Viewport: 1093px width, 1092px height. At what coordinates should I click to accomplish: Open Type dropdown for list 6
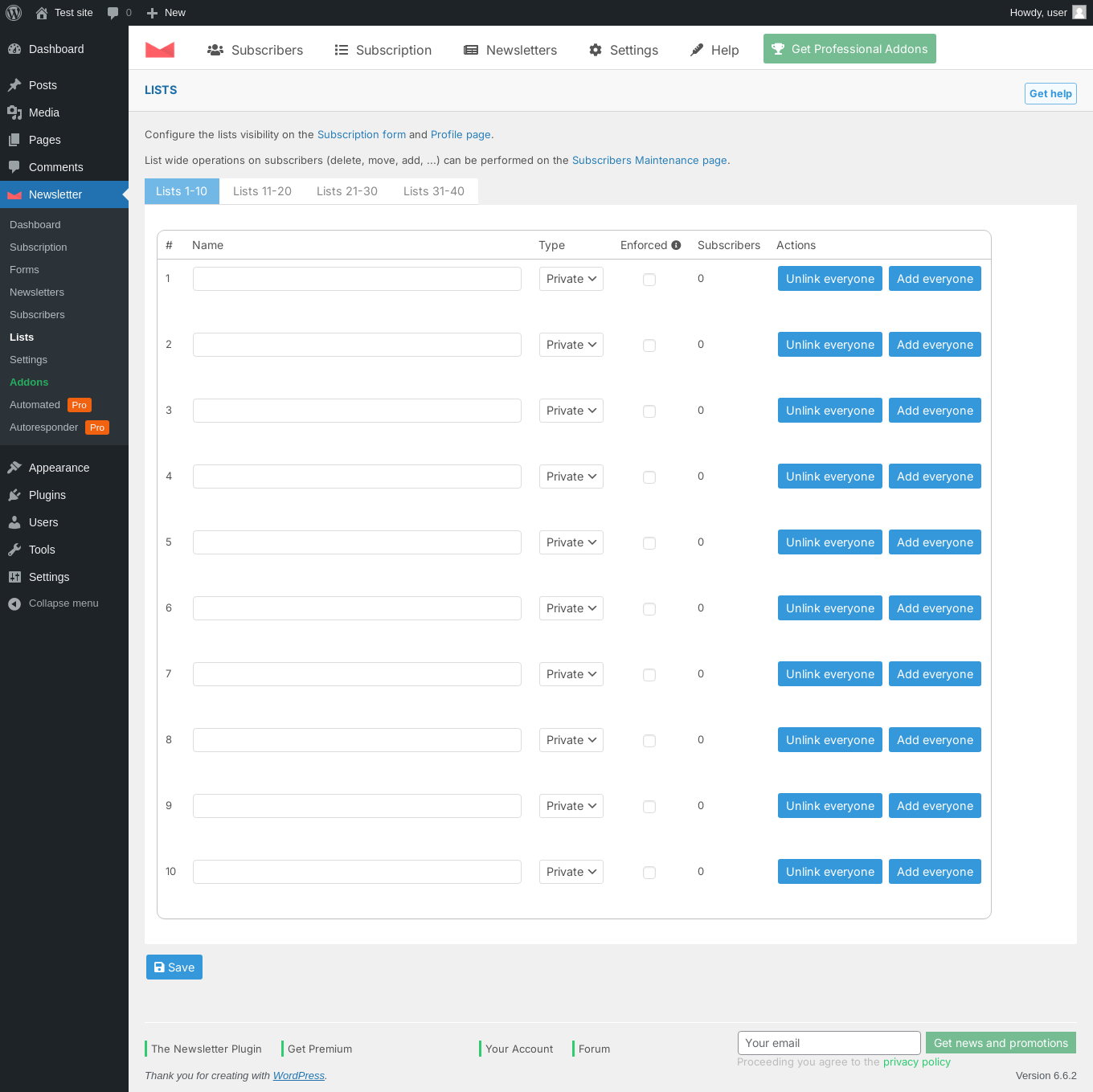point(571,608)
